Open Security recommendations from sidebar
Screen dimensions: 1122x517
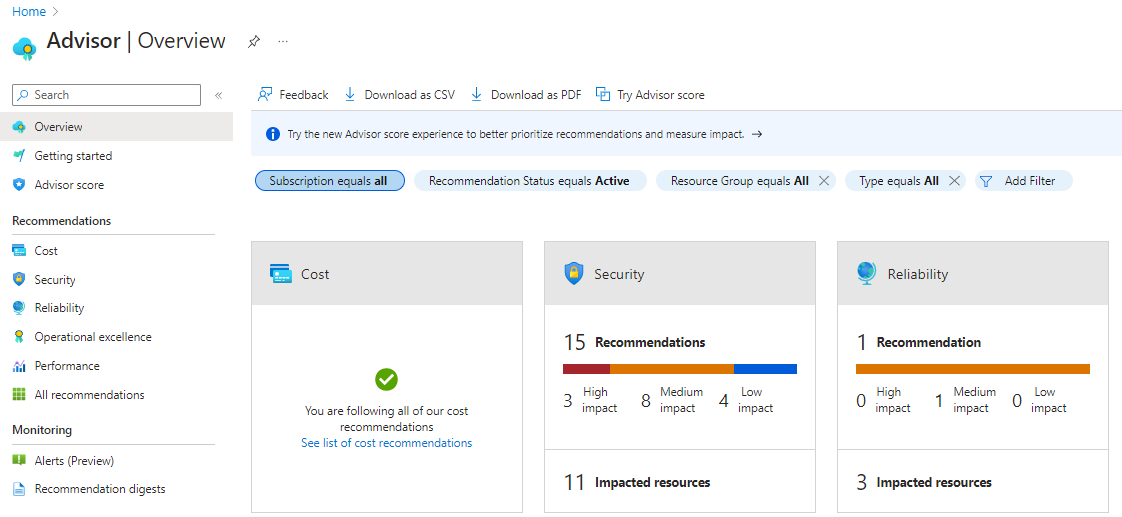pyautogui.click(x=55, y=280)
